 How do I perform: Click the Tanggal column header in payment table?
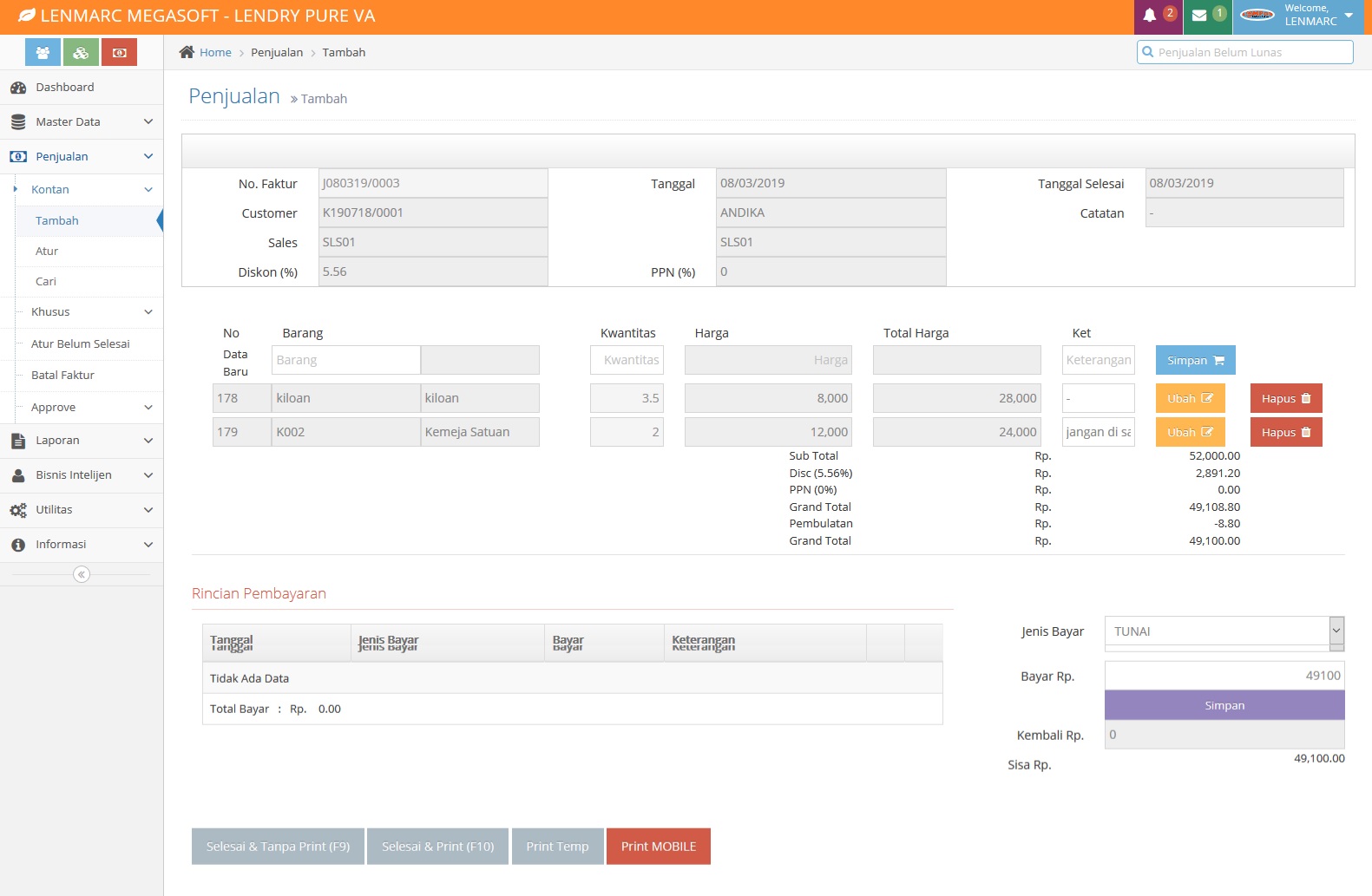pyautogui.click(x=277, y=643)
